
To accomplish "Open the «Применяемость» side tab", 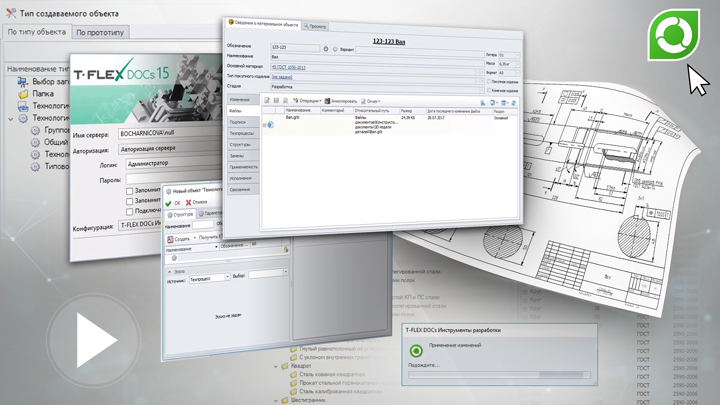I will pyautogui.click(x=243, y=167).
